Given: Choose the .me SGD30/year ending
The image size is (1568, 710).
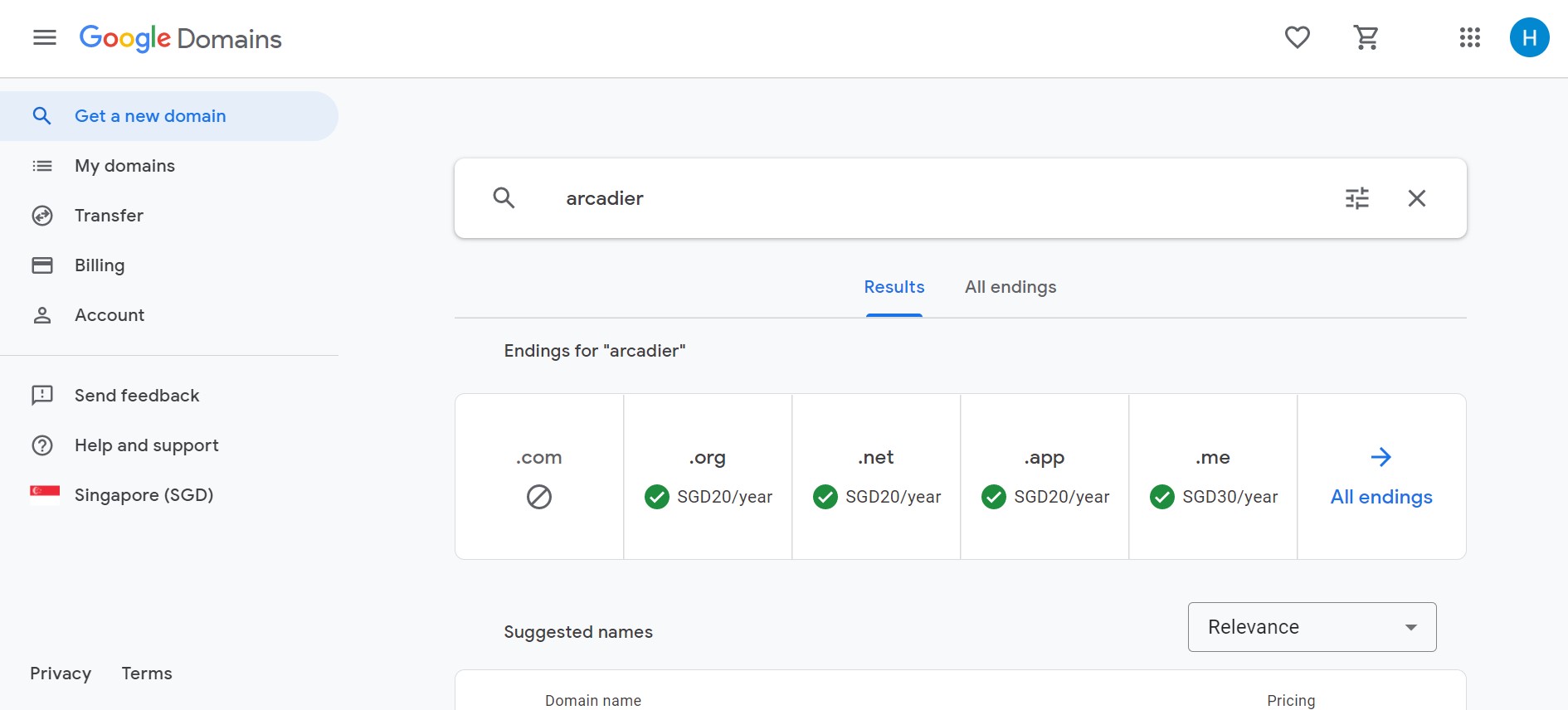Looking at the screenshot, I should 1213,477.
